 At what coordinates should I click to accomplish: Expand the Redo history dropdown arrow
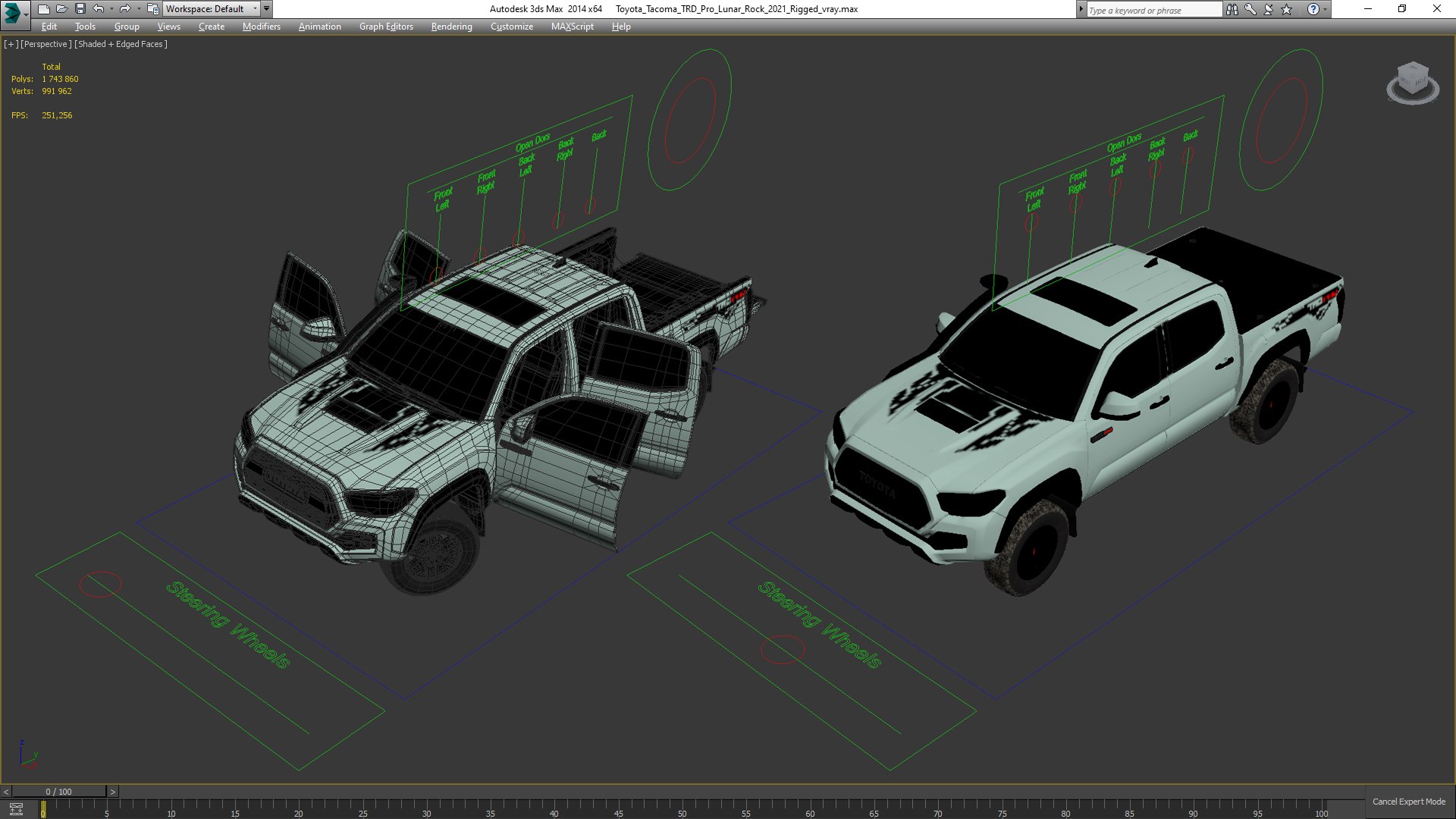[139, 9]
